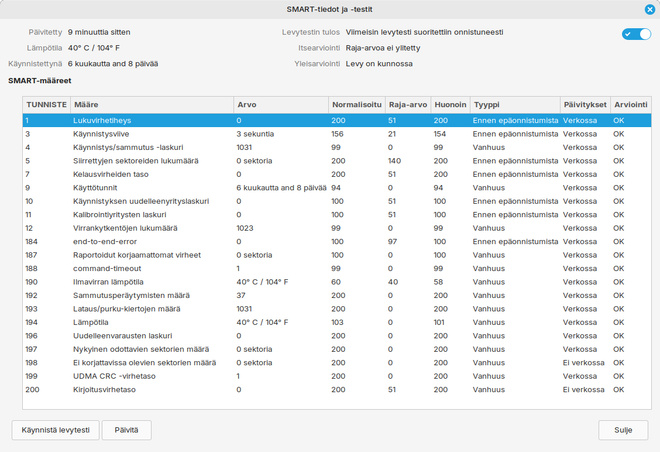Sort table by Määre column header
This screenshot has width=660, height=452.
coord(152,105)
